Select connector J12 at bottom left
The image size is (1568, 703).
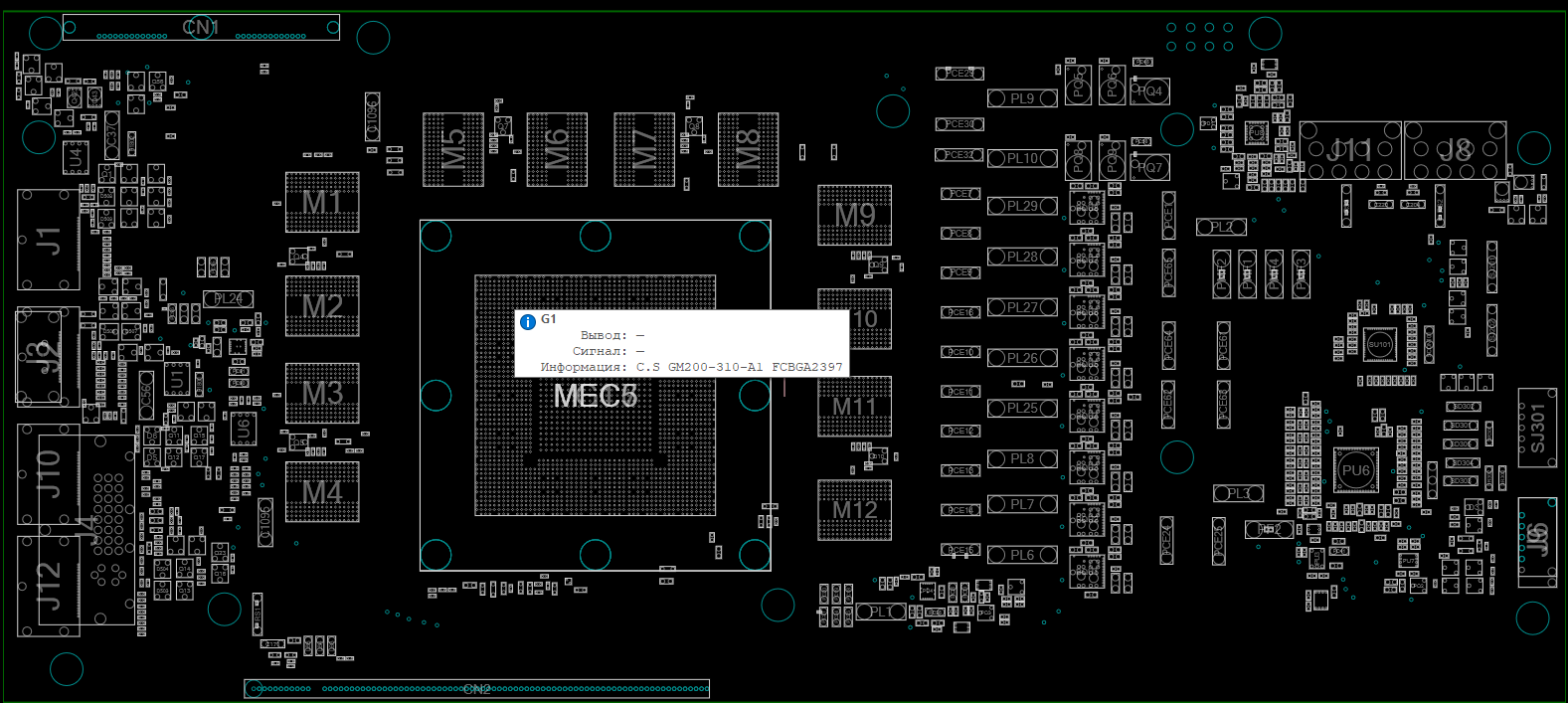click(48, 585)
